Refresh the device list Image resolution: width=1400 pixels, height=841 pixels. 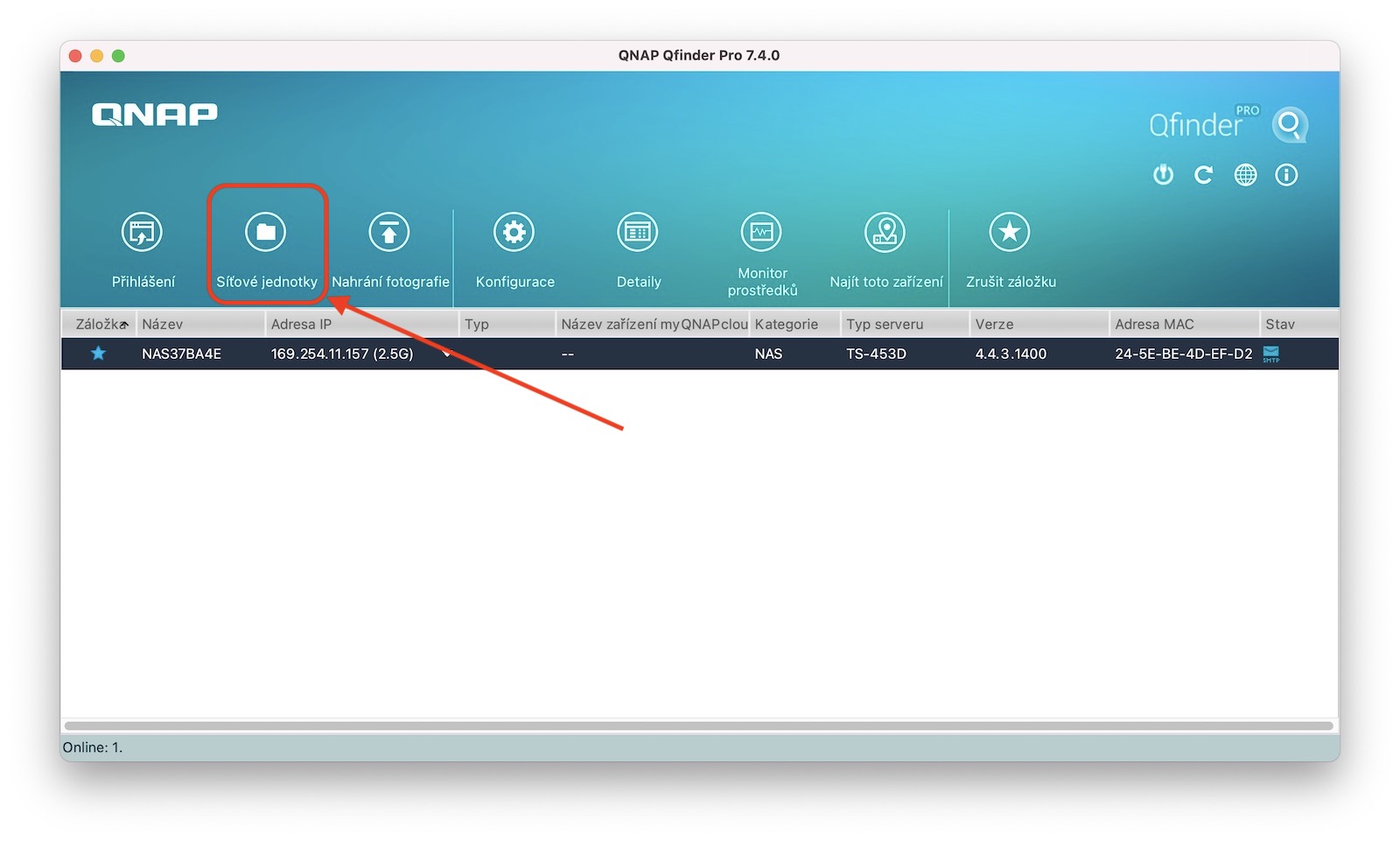click(1204, 175)
